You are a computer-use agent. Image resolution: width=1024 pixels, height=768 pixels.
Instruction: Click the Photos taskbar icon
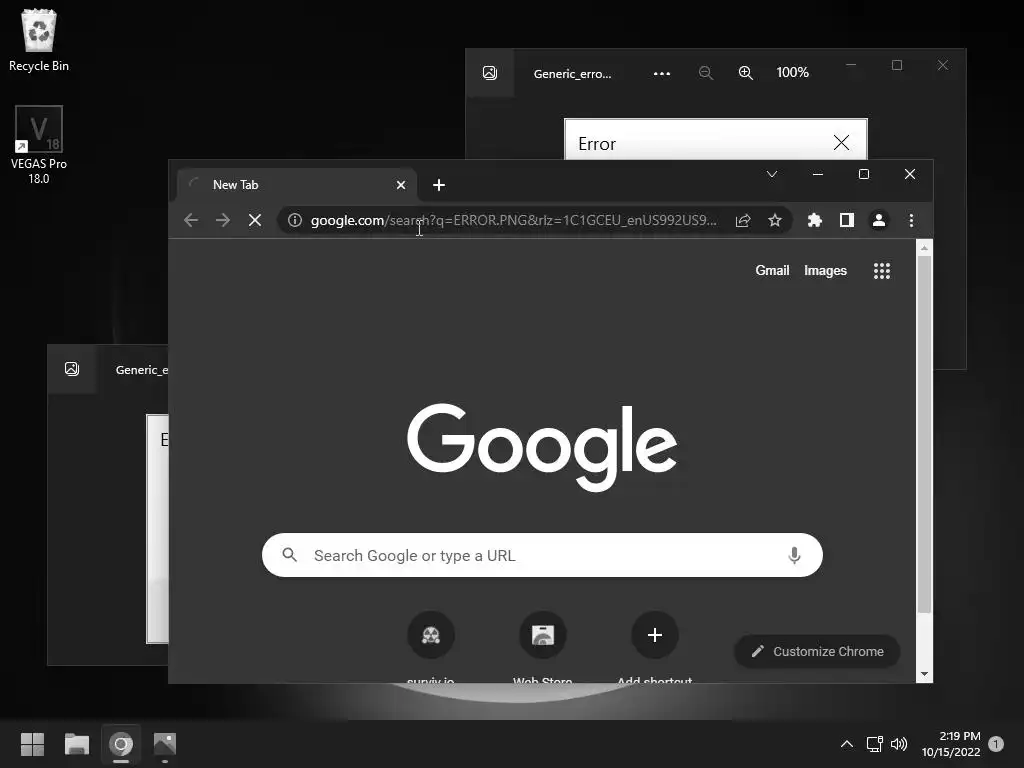165,744
